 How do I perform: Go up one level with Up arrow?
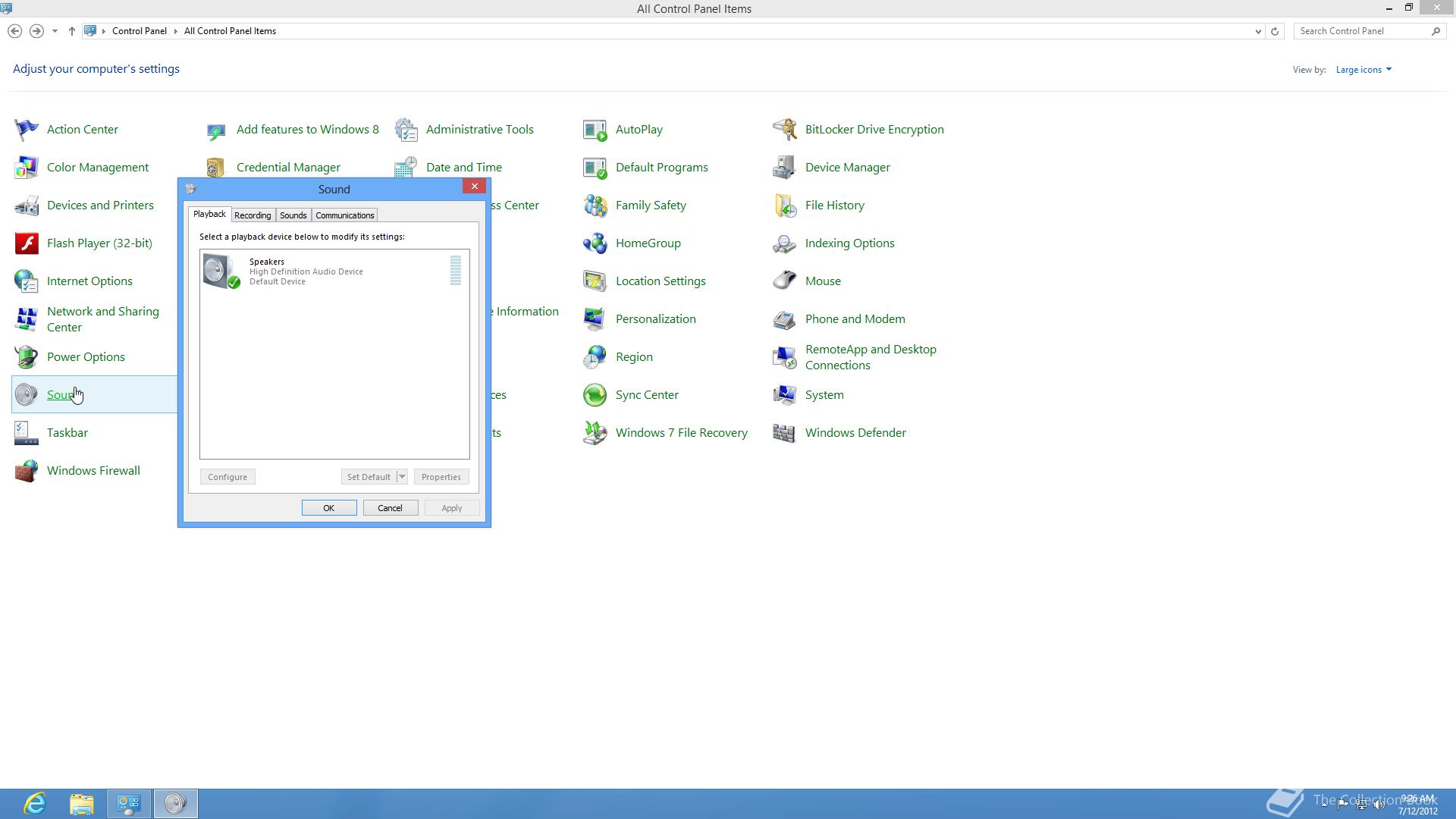(x=72, y=31)
